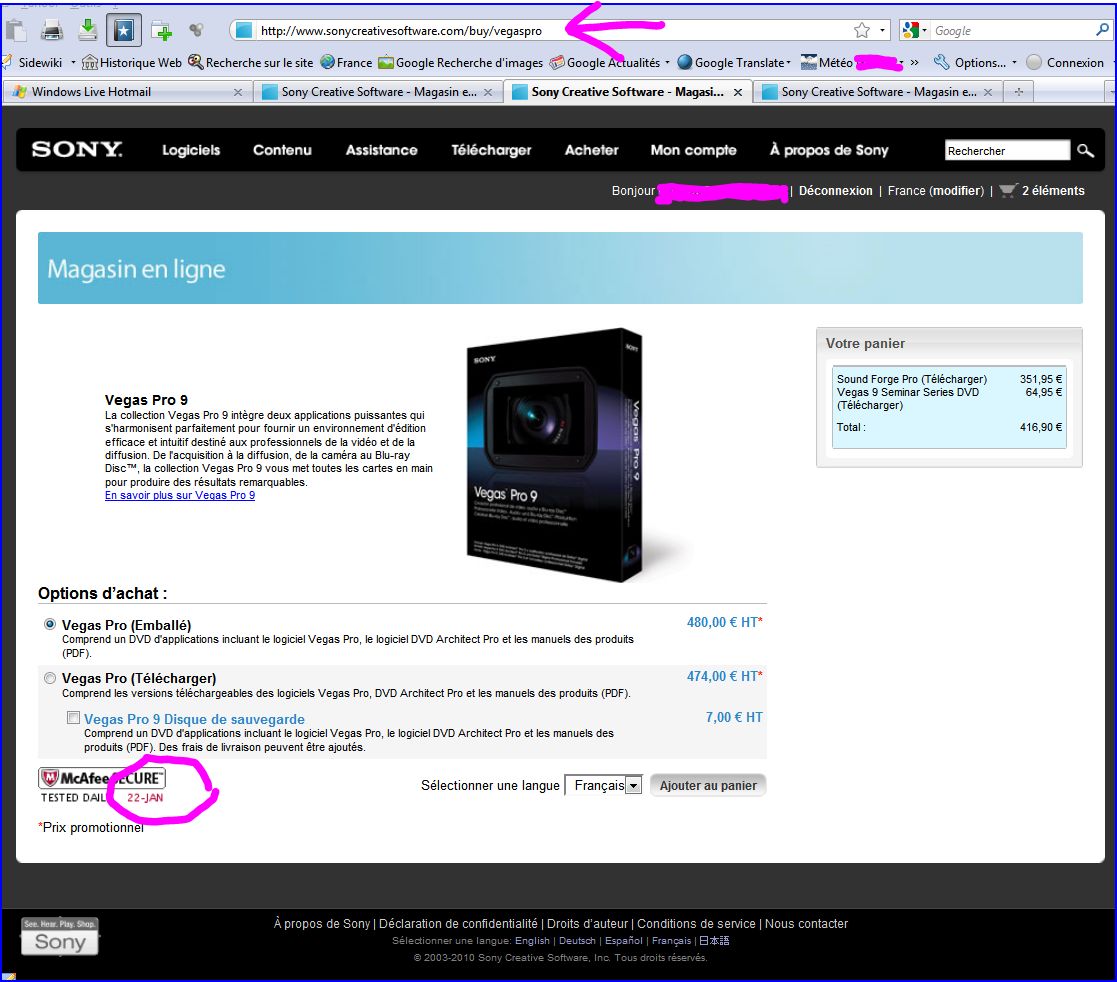Select English language in footer
Viewport: 1117px width, 982px height.
[x=532, y=941]
